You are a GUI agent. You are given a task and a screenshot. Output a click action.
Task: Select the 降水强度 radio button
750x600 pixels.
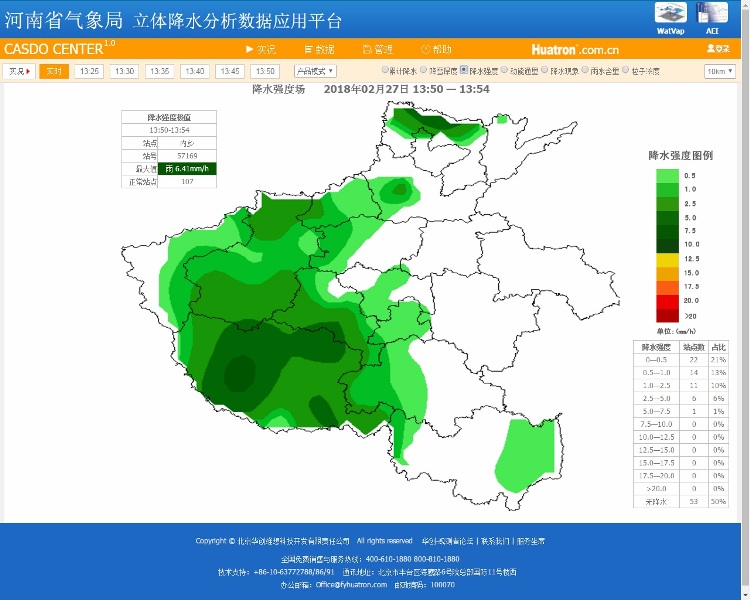click(x=462, y=71)
